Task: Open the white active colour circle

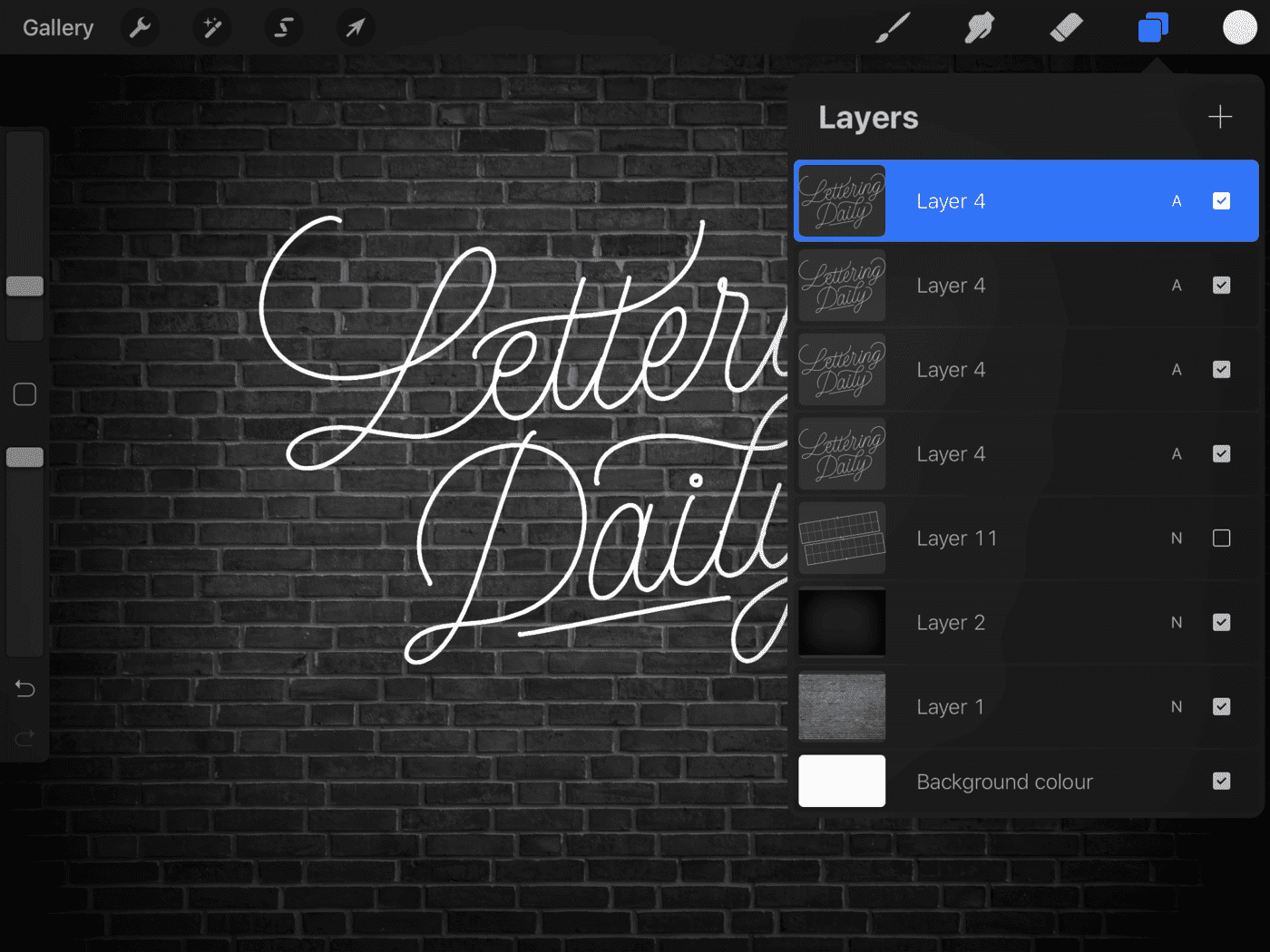Action: click(x=1239, y=27)
